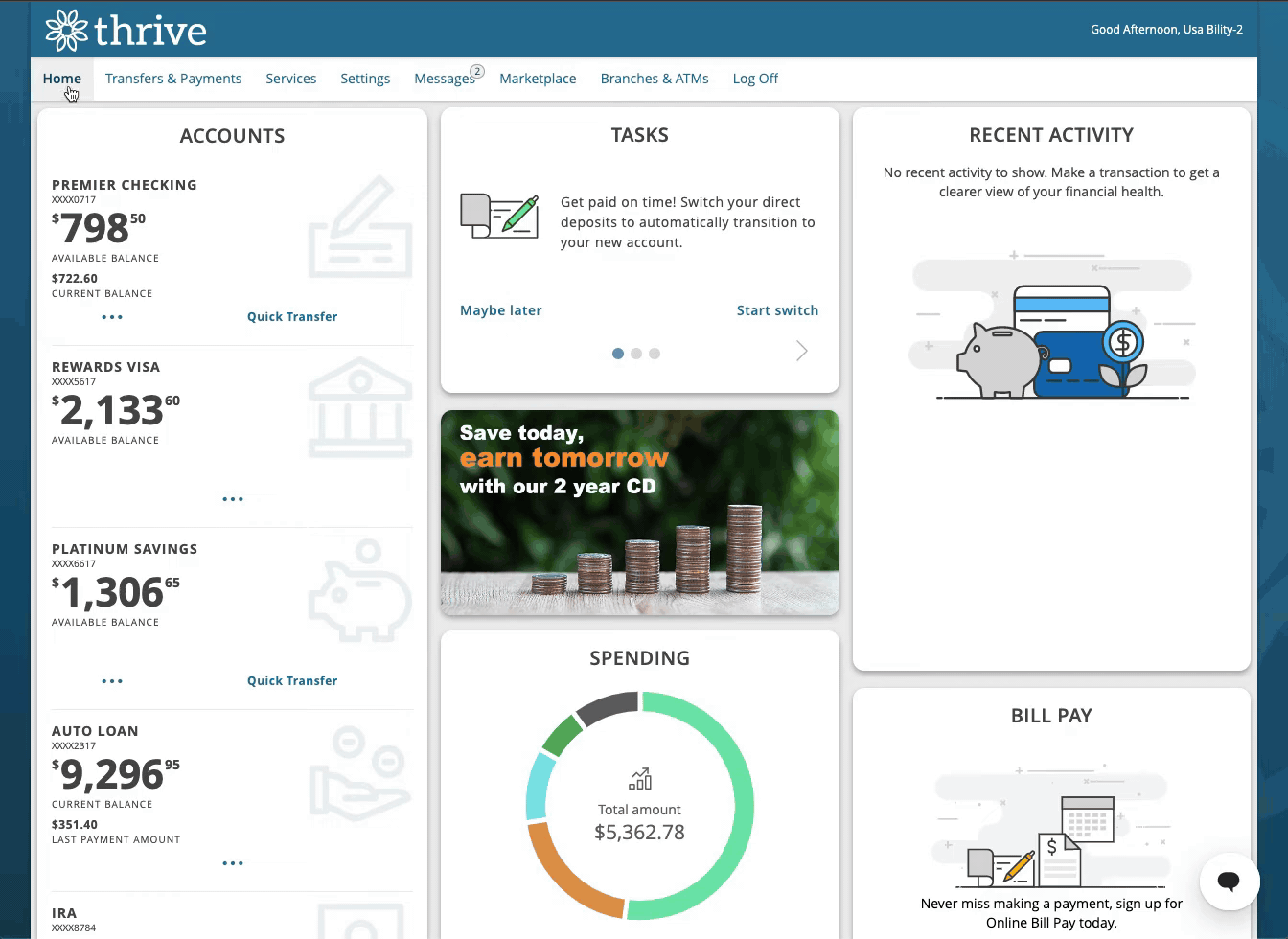Click Log Off
The image size is (1288, 939).
[x=755, y=79]
